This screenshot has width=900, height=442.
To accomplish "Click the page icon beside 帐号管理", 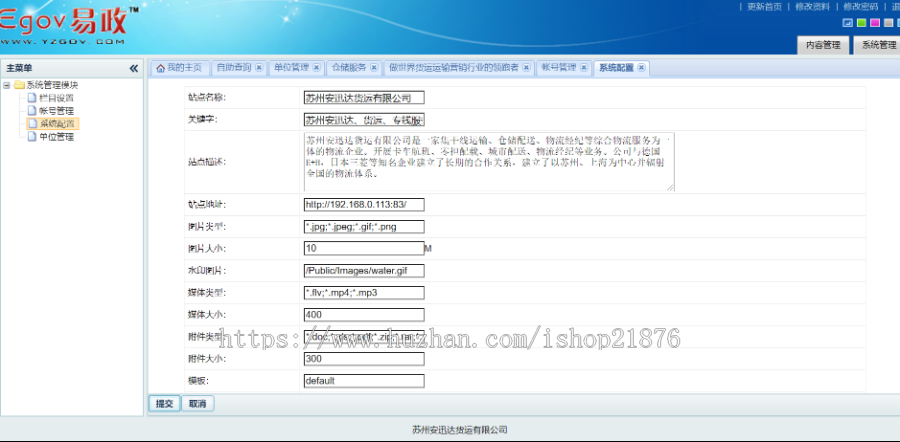I will click(x=32, y=111).
